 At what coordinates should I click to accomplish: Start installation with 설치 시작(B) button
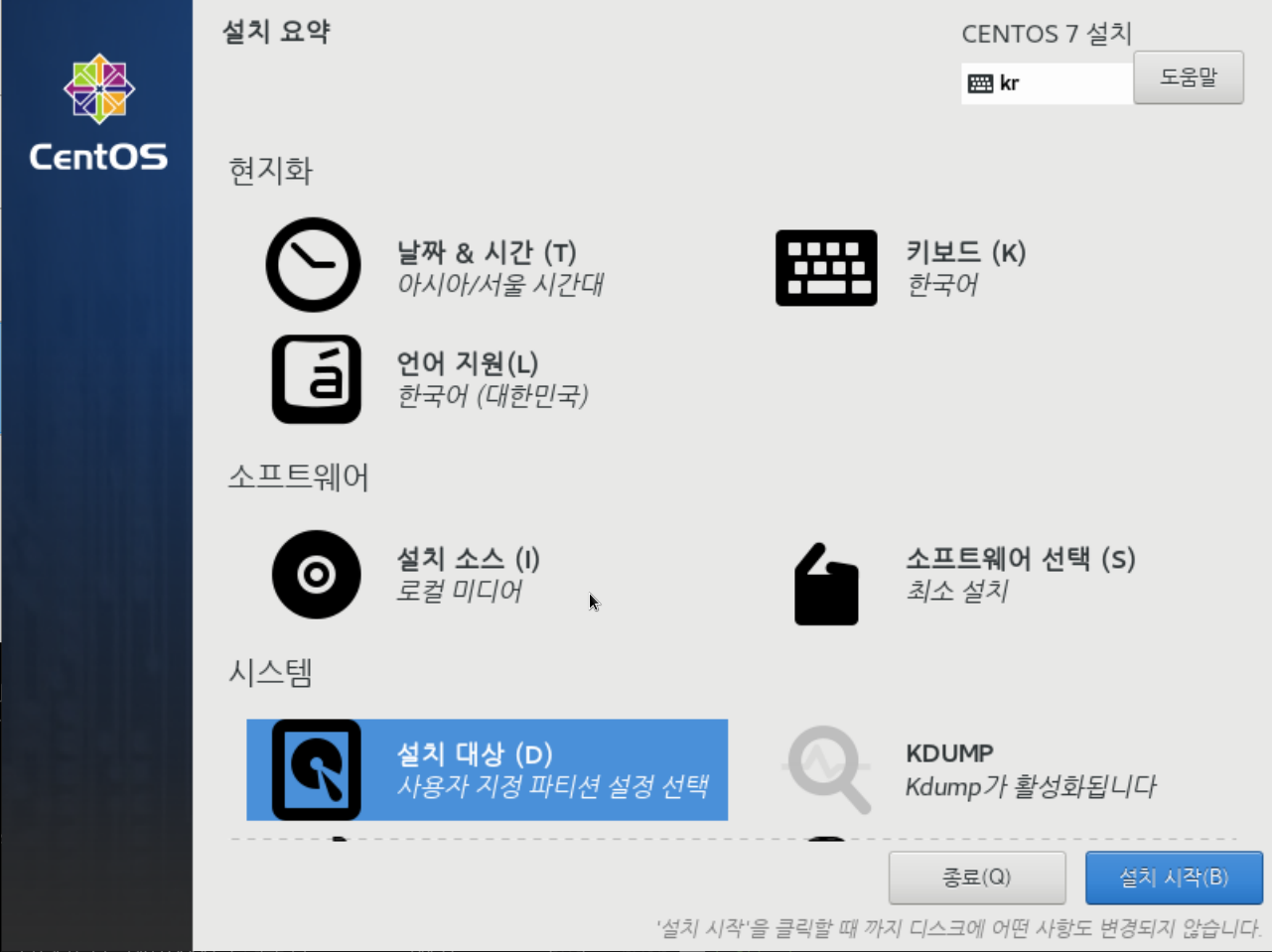1174,878
